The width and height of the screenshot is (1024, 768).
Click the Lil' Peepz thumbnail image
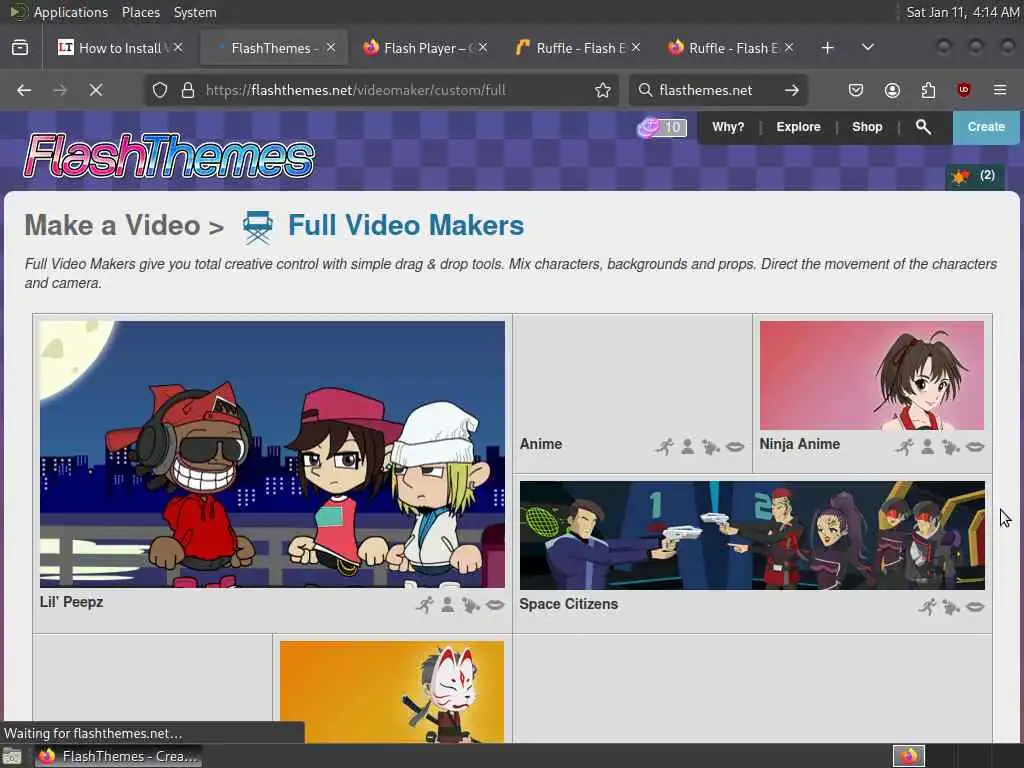tap(272, 455)
